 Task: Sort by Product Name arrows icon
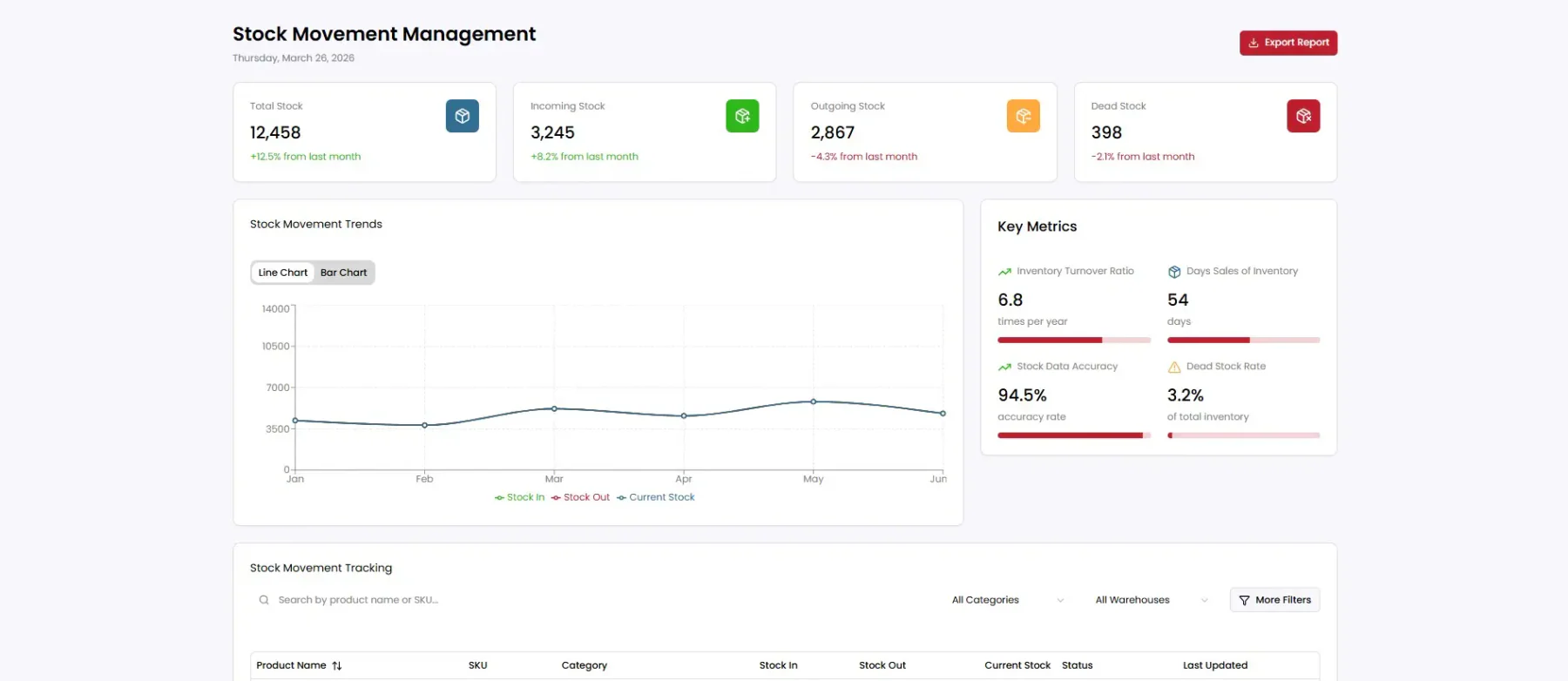(x=337, y=665)
